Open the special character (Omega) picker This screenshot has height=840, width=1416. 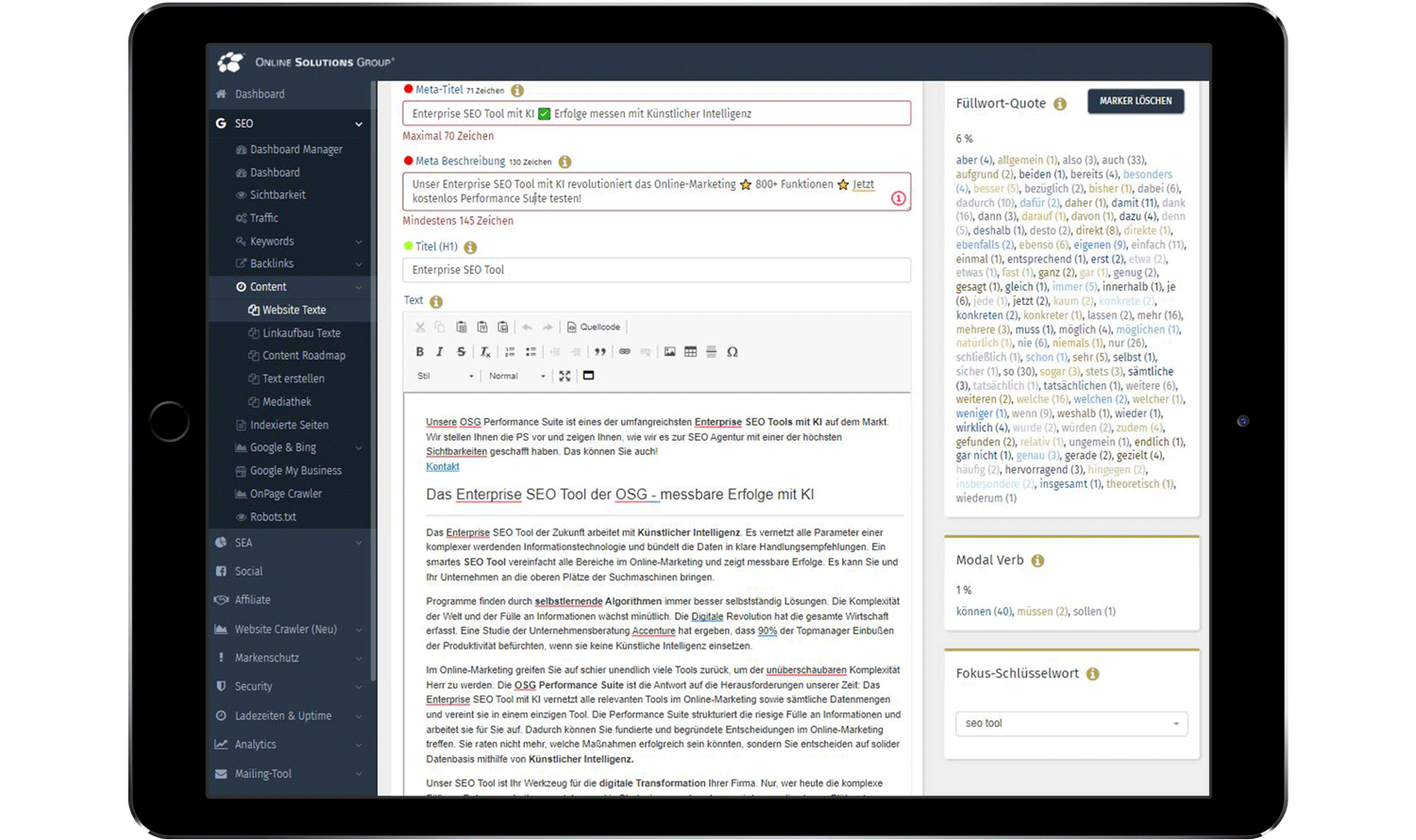pos(733,352)
